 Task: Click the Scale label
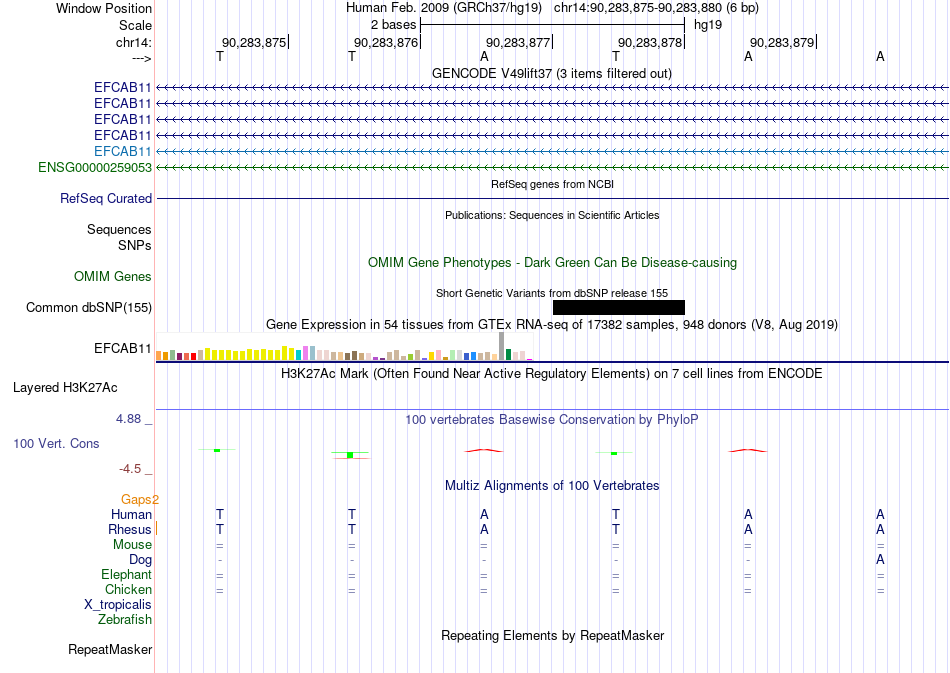(136, 25)
